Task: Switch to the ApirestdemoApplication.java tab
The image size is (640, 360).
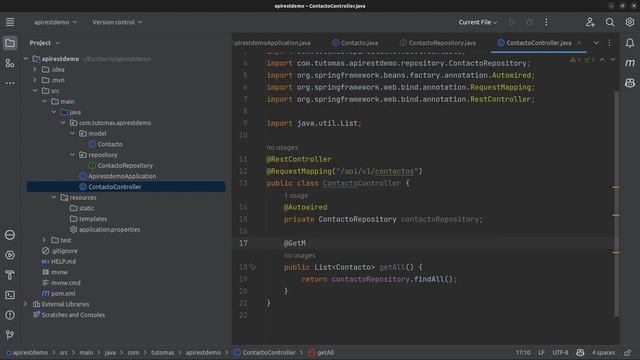Action: pyautogui.click(x=272, y=43)
